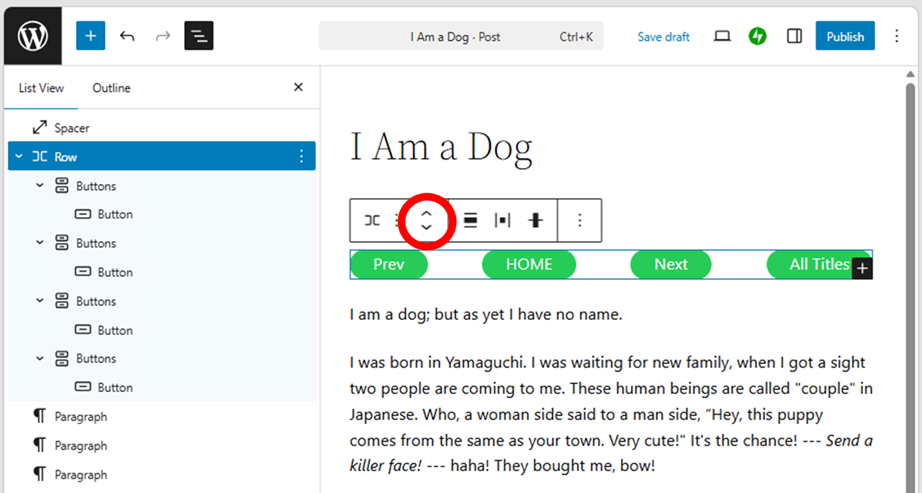Open the desktop preview view icon
The height and width of the screenshot is (493, 922).
722,36
